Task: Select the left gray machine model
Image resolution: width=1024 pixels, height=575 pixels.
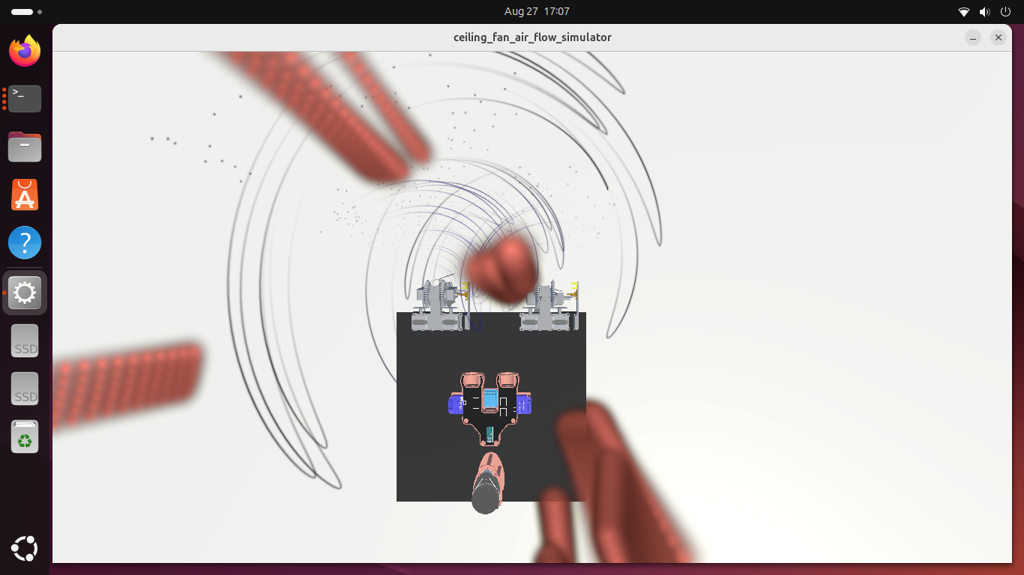Action: tap(440, 305)
